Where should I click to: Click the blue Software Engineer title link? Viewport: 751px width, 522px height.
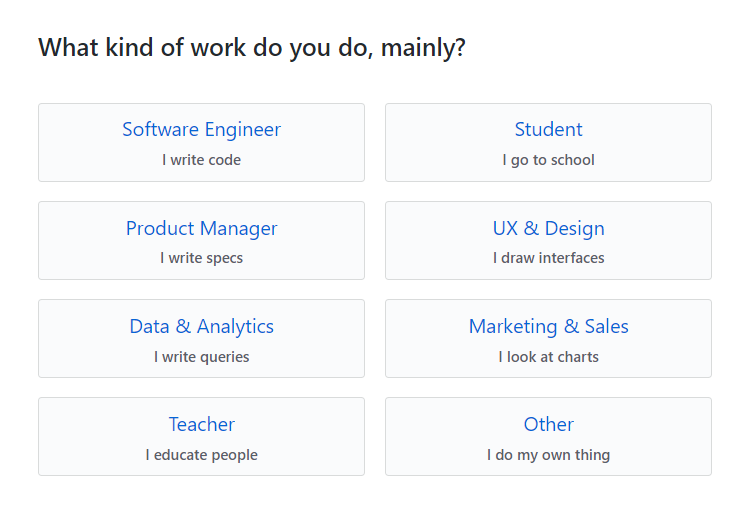click(201, 129)
